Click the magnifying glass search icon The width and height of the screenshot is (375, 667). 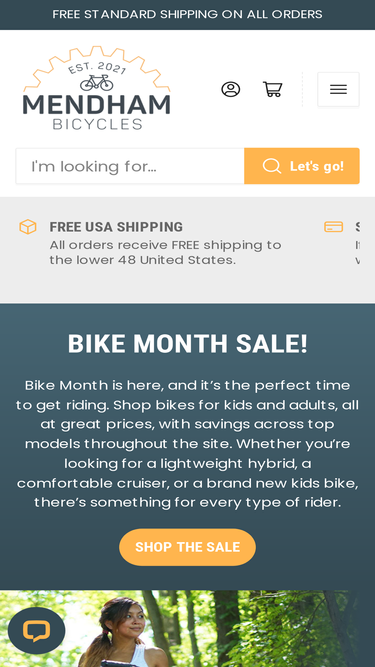point(272,166)
